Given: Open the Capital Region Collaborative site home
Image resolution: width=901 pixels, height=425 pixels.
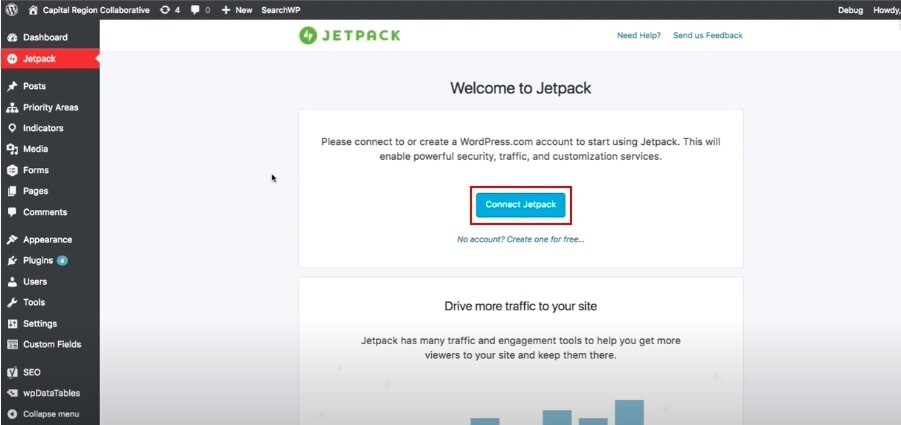Looking at the screenshot, I should pos(97,10).
